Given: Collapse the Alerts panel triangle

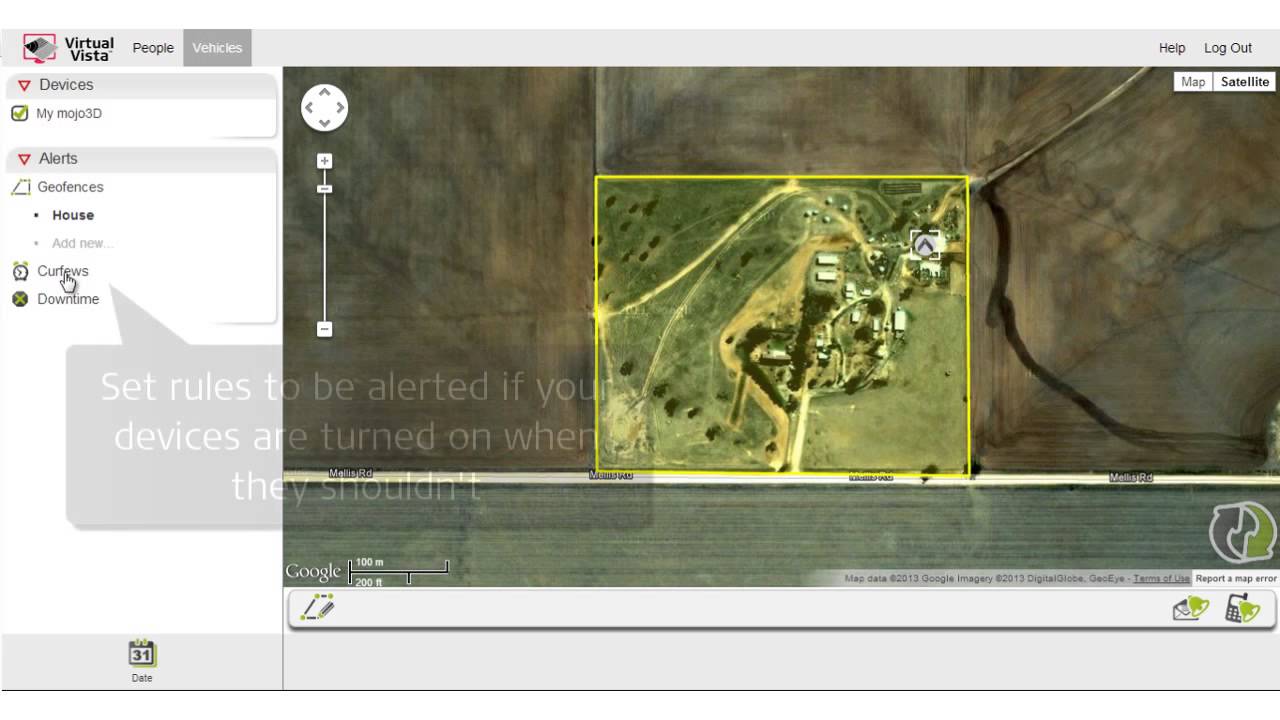Looking at the screenshot, I should [x=24, y=160].
